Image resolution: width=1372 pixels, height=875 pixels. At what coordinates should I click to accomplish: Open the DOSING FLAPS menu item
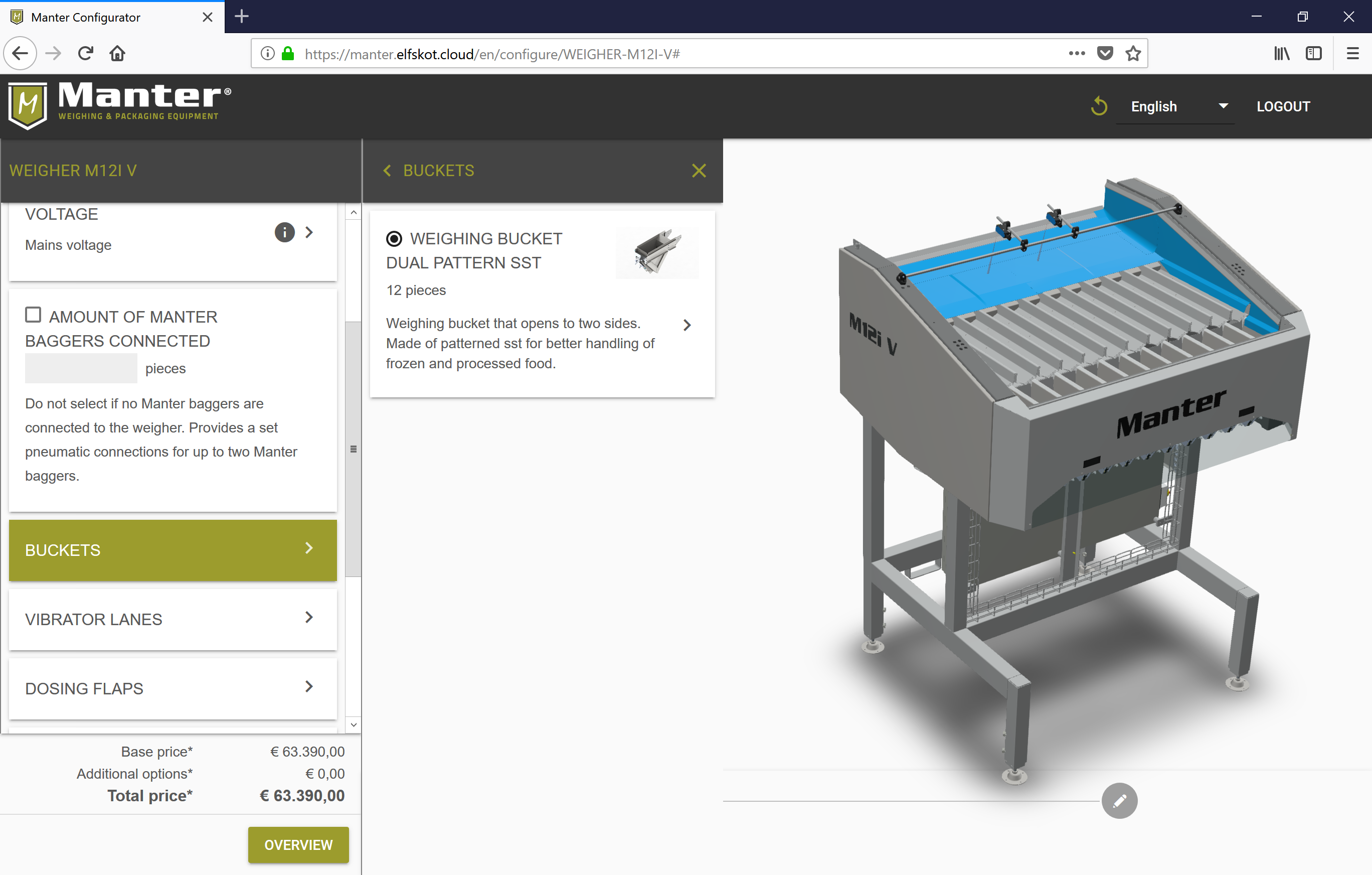click(173, 688)
